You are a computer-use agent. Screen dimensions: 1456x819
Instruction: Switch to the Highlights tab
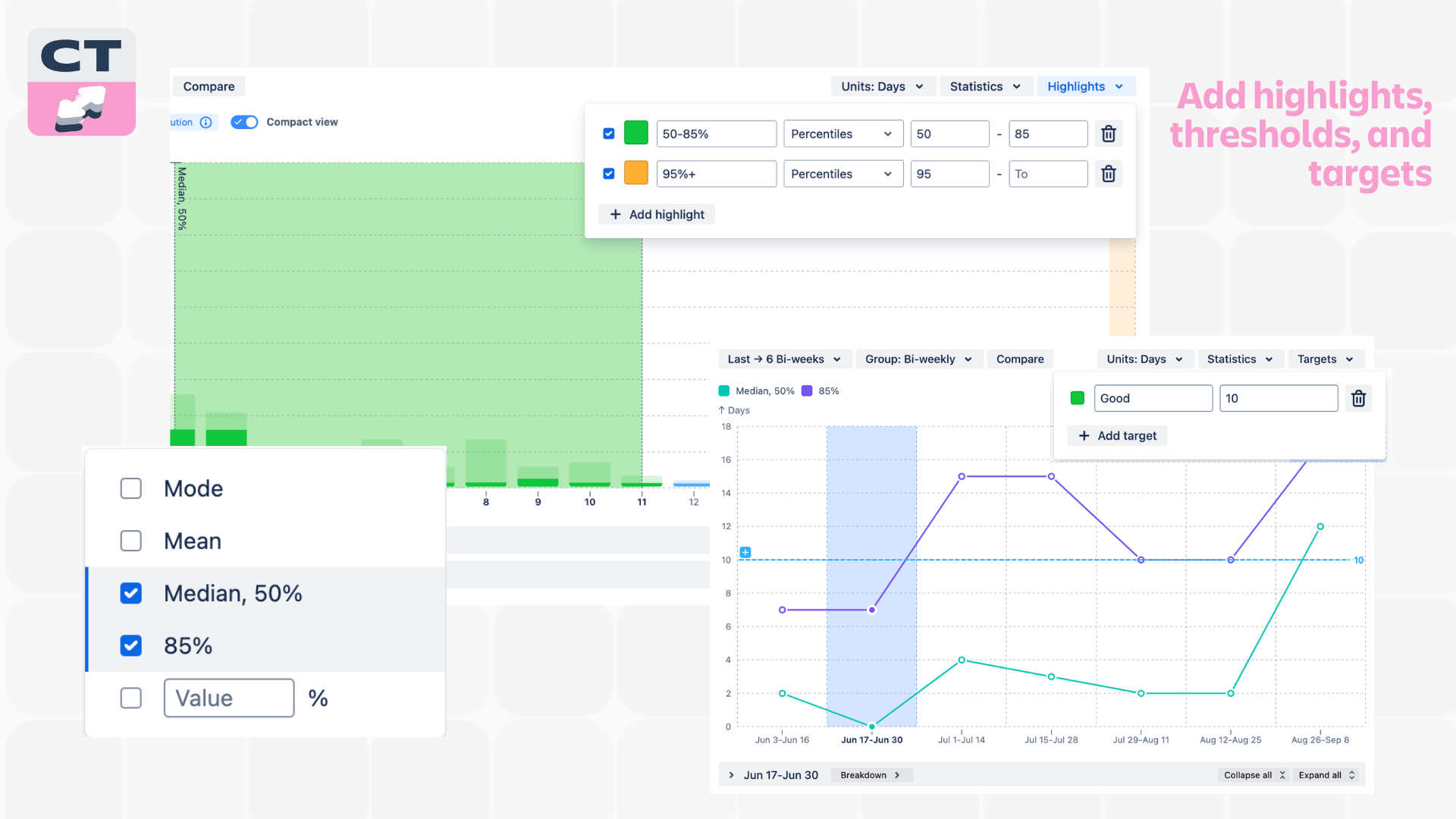(x=1085, y=86)
